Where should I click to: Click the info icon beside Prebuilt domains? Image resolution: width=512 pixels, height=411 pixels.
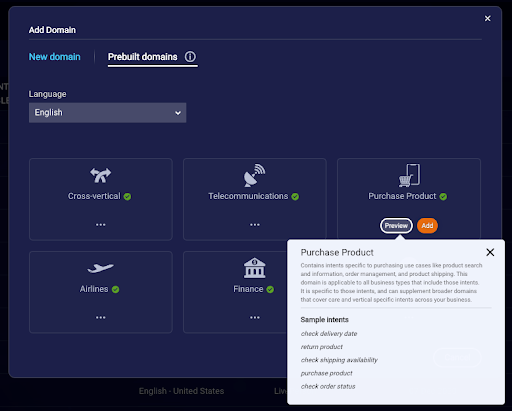(190, 57)
